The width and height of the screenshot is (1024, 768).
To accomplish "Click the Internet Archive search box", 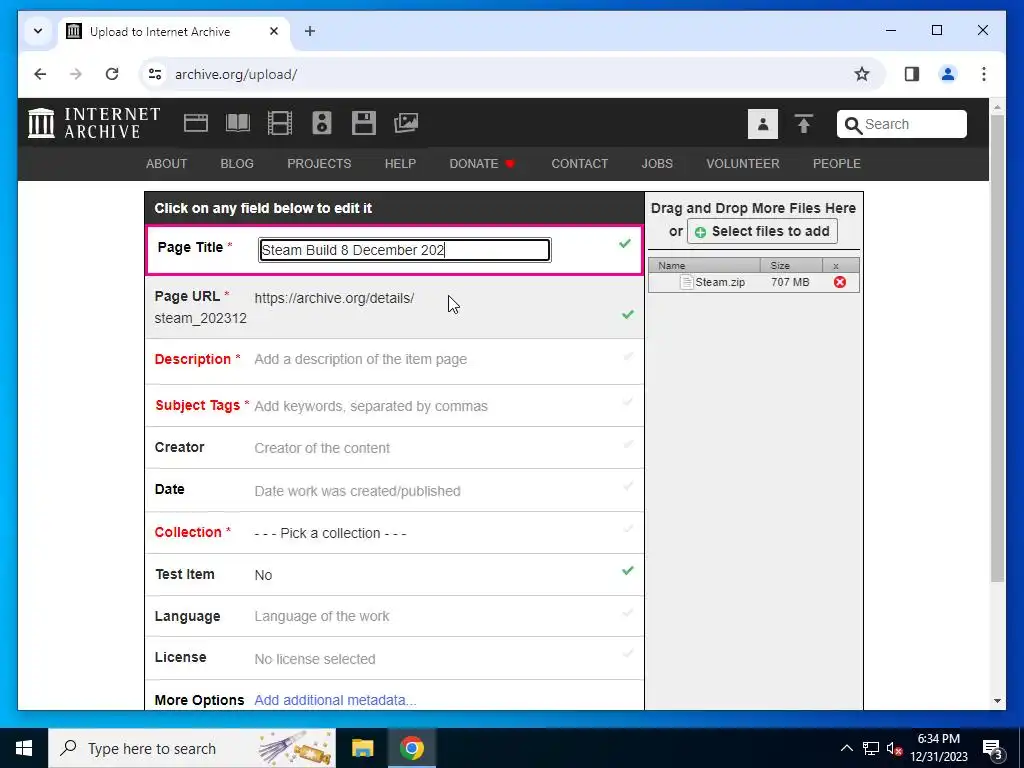I will pyautogui.click(x=901, y=124).
